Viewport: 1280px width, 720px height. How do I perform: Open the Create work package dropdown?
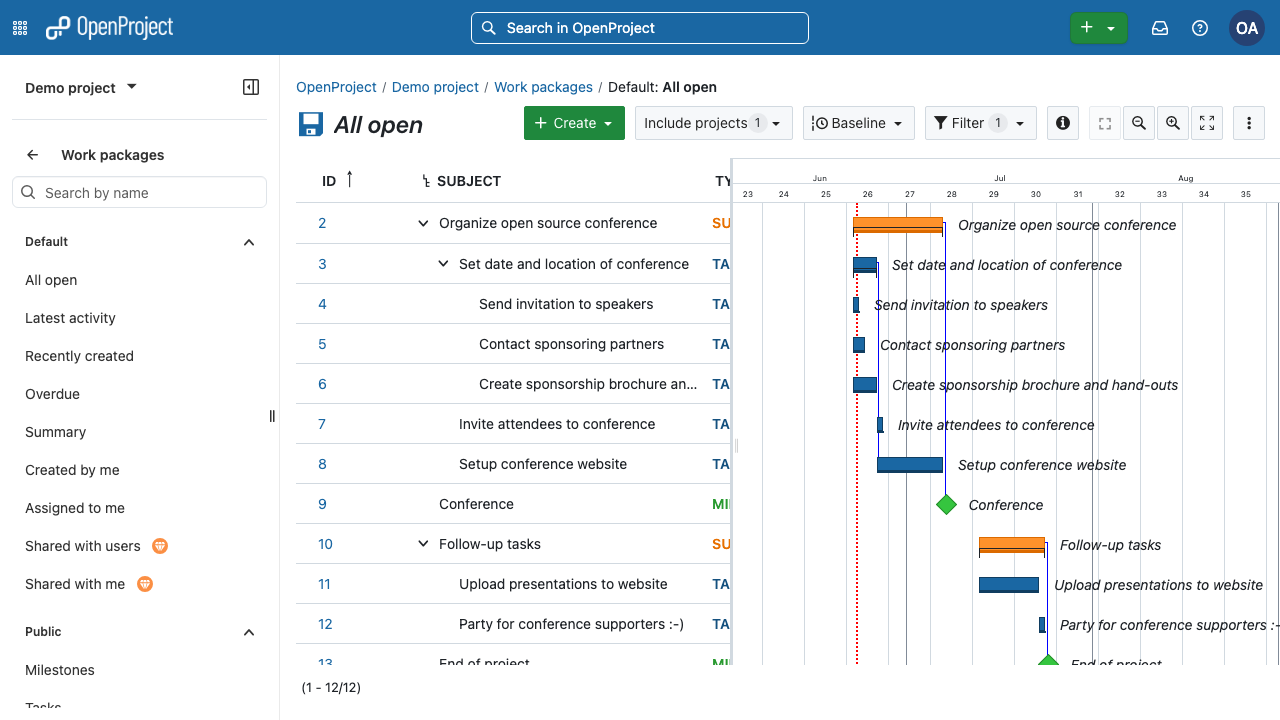pyautogui.click(x=574, y=123)
